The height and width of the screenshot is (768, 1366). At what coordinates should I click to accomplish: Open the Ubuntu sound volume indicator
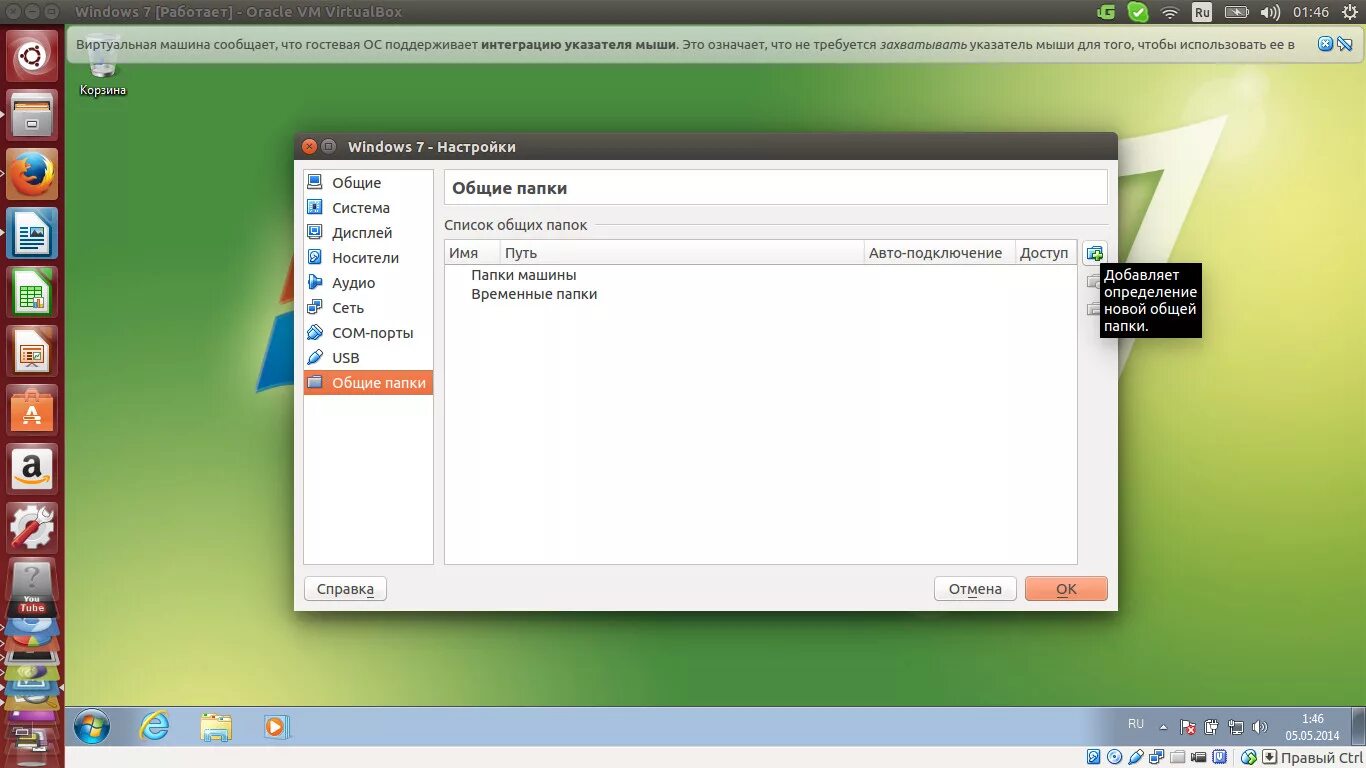tap(1270, 12)
